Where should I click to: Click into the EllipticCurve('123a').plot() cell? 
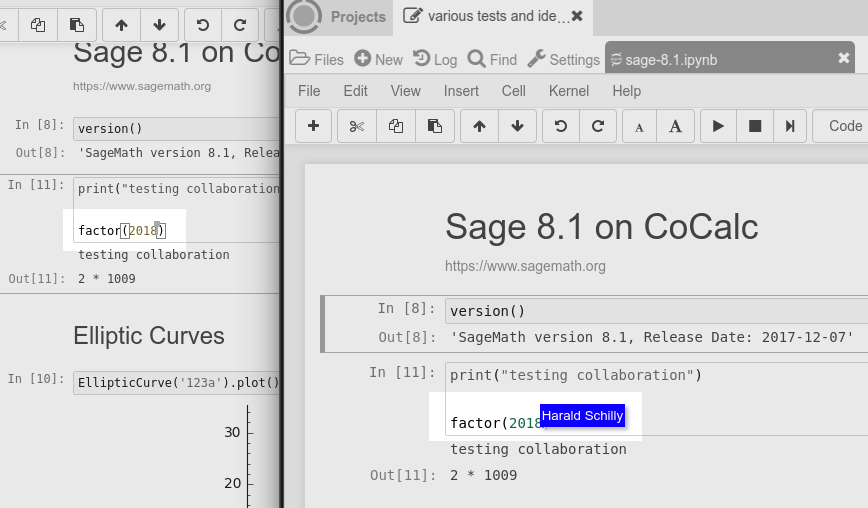point(176,382)
